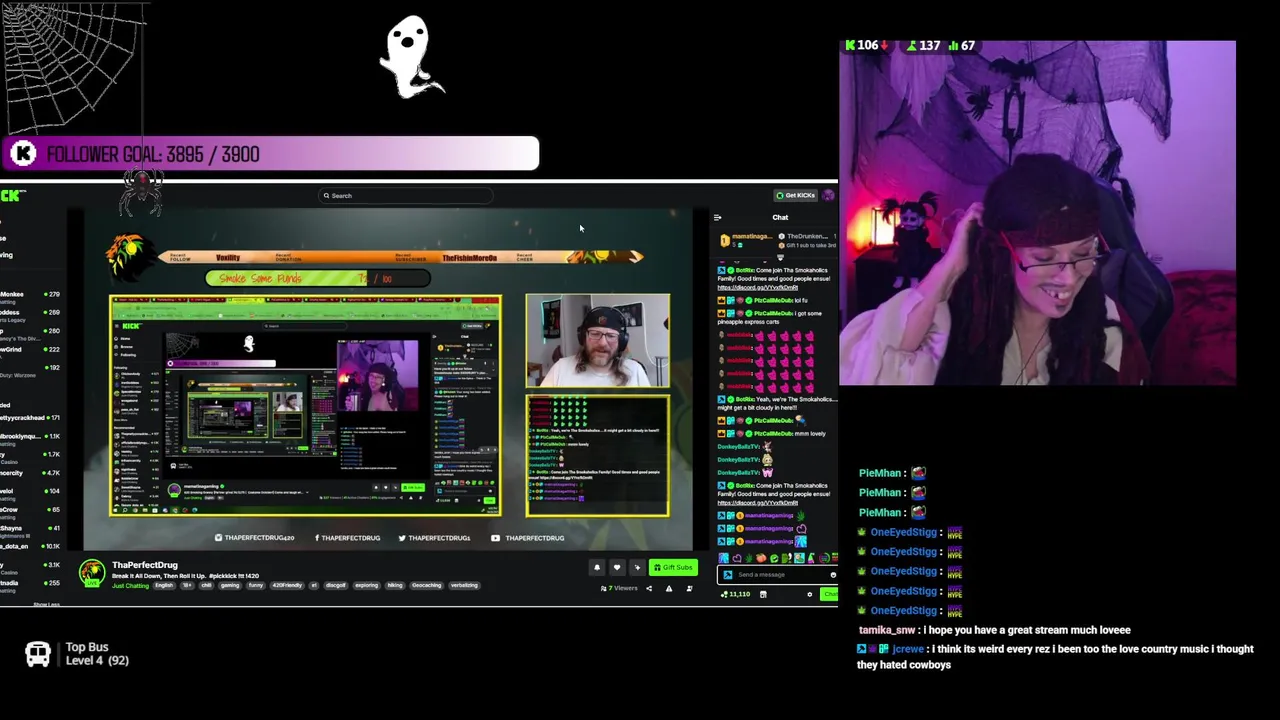The image size is (1280, 720).
Task: Click TheFishinMoreOn recent subscriber label
Action: click(469, 258)
